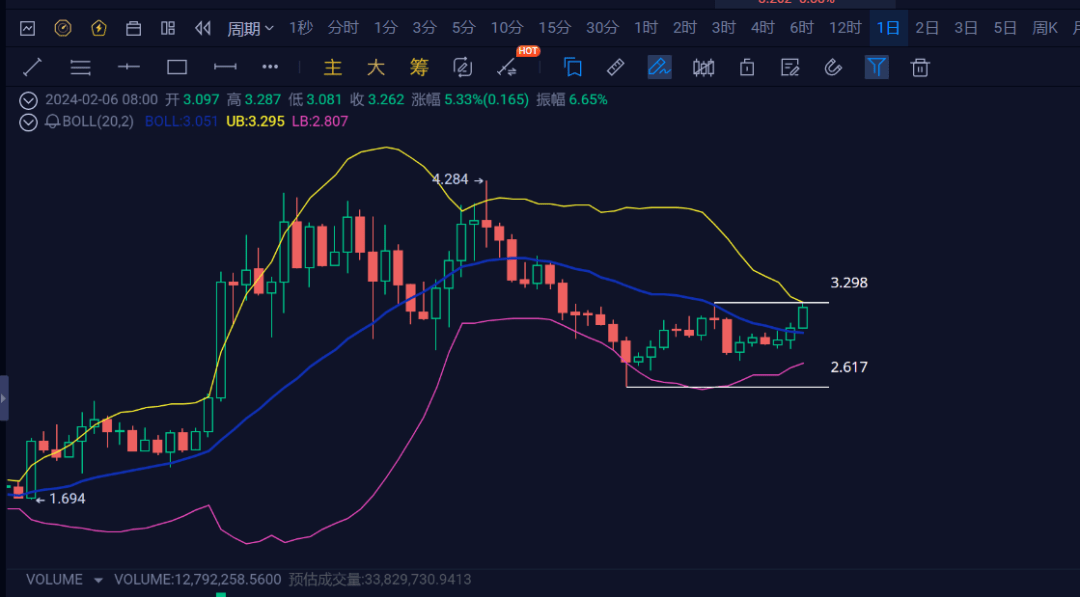Click the UB:3.295 upper band value
The width and height of the screenshot is (1080, 597).
point(256,121)
